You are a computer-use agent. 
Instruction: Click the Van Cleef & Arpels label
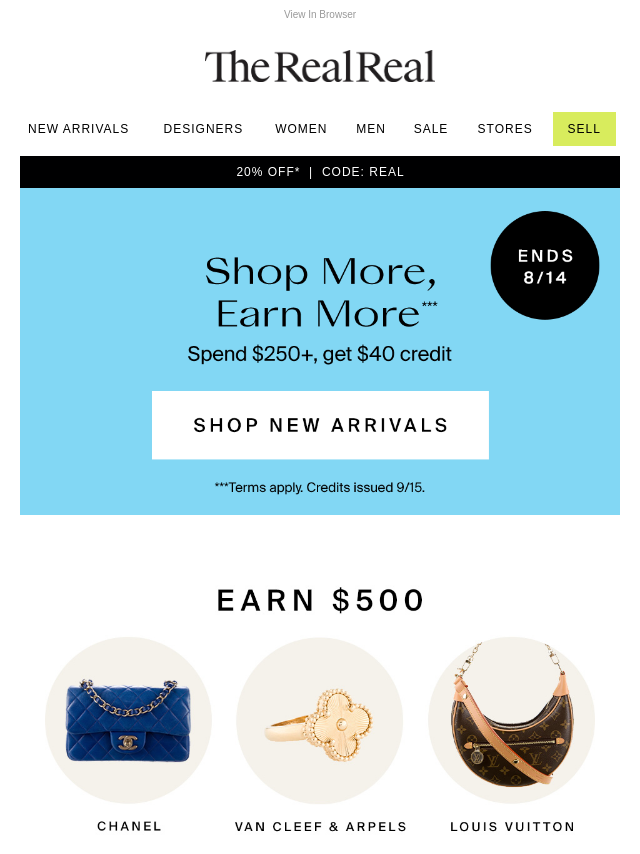(321, 827)
